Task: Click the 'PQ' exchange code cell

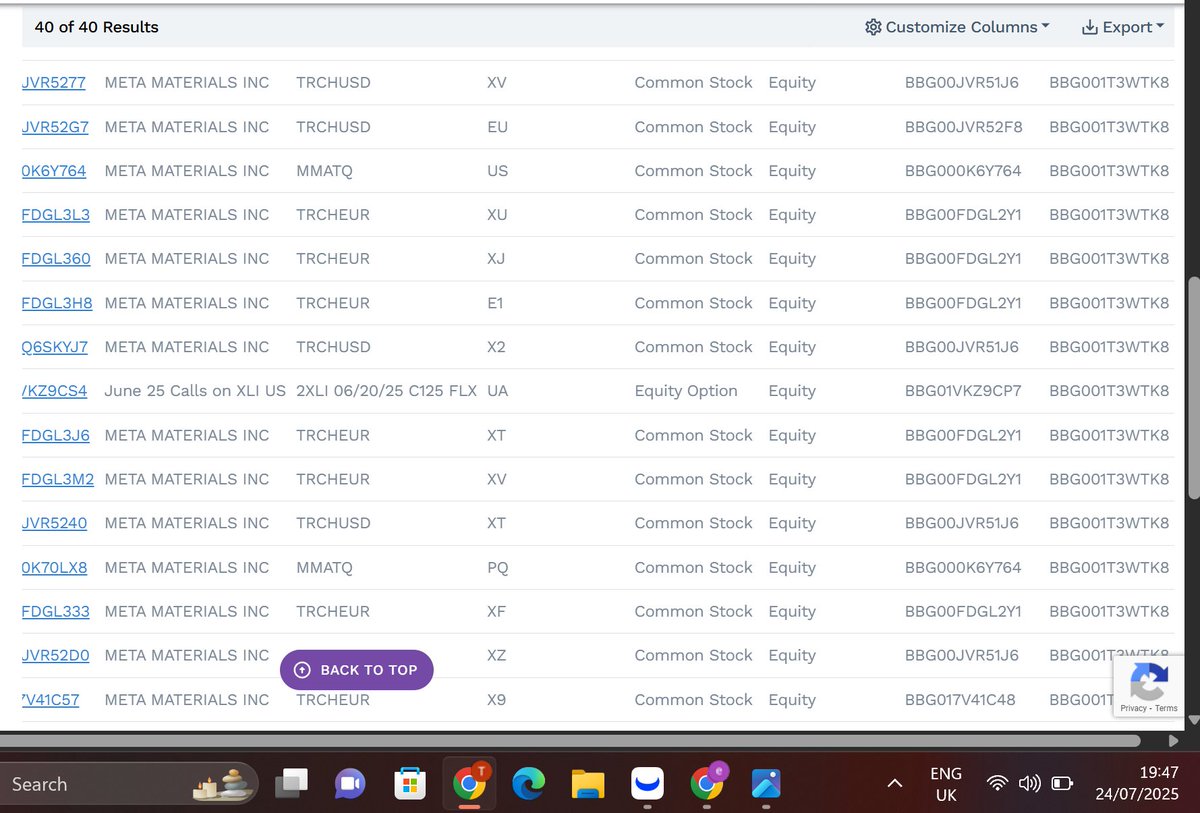Action: 498,567
